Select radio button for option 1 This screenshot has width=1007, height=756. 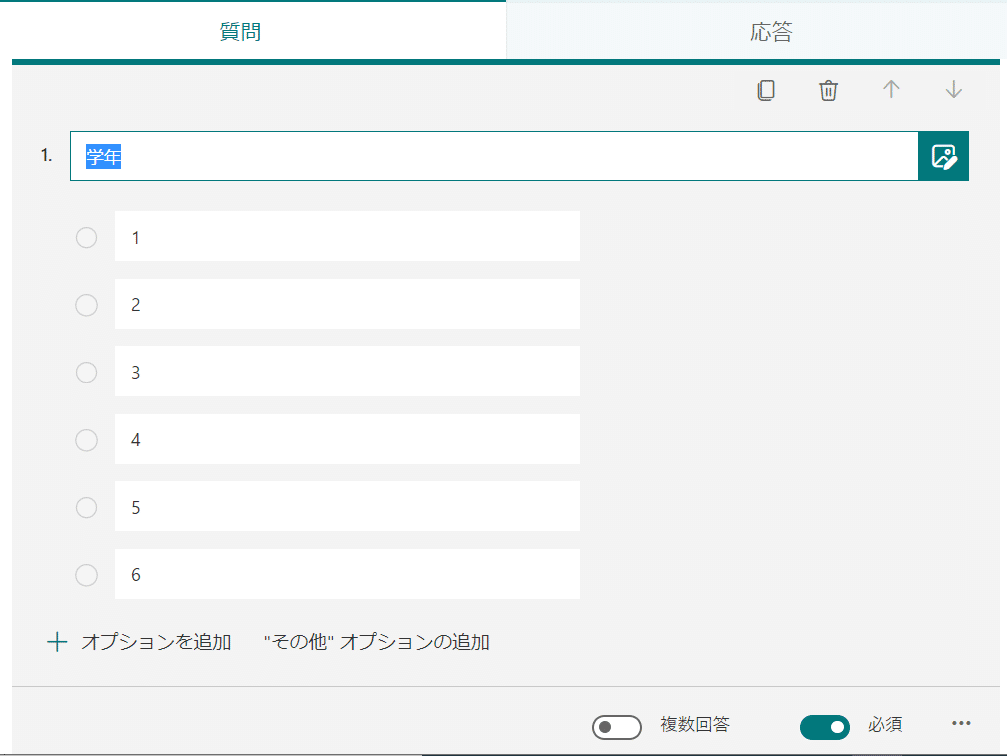(x=86, y=238)
